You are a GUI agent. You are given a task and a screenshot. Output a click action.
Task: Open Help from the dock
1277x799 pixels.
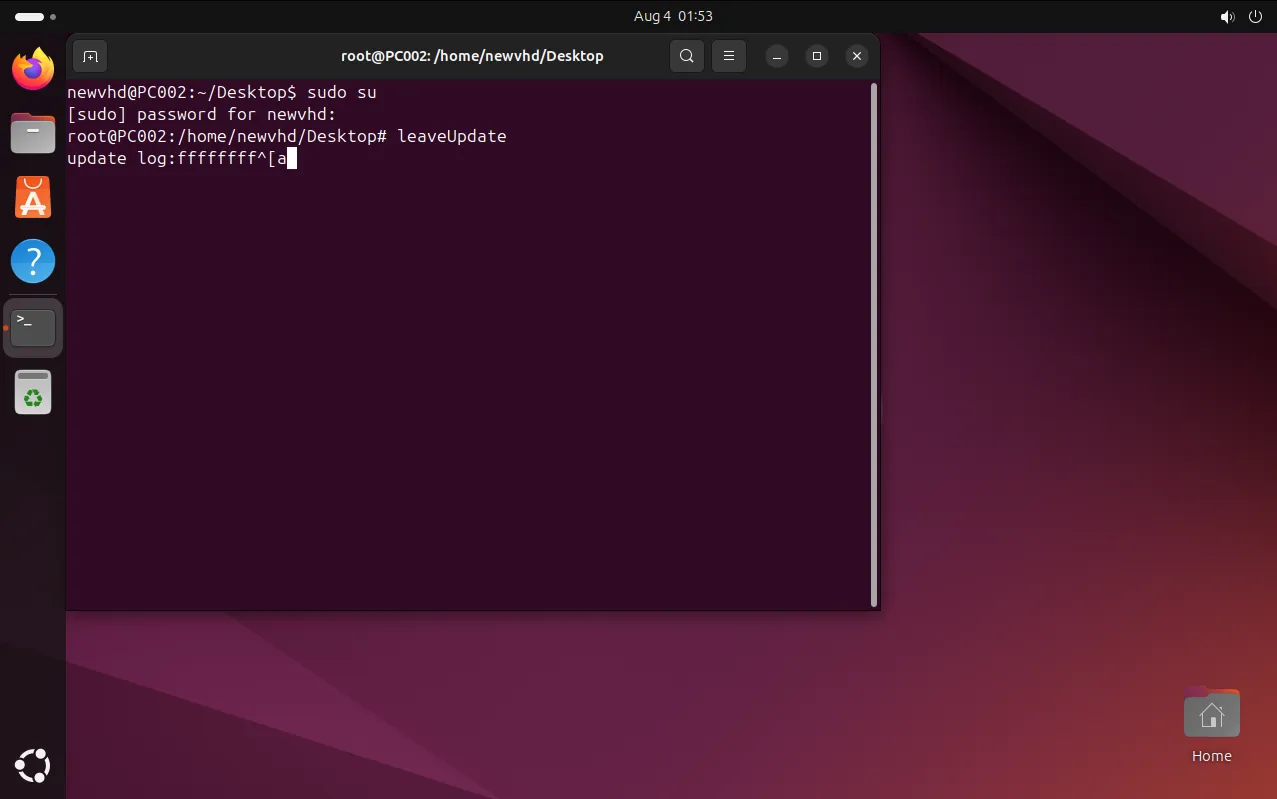tap(33, 262)
